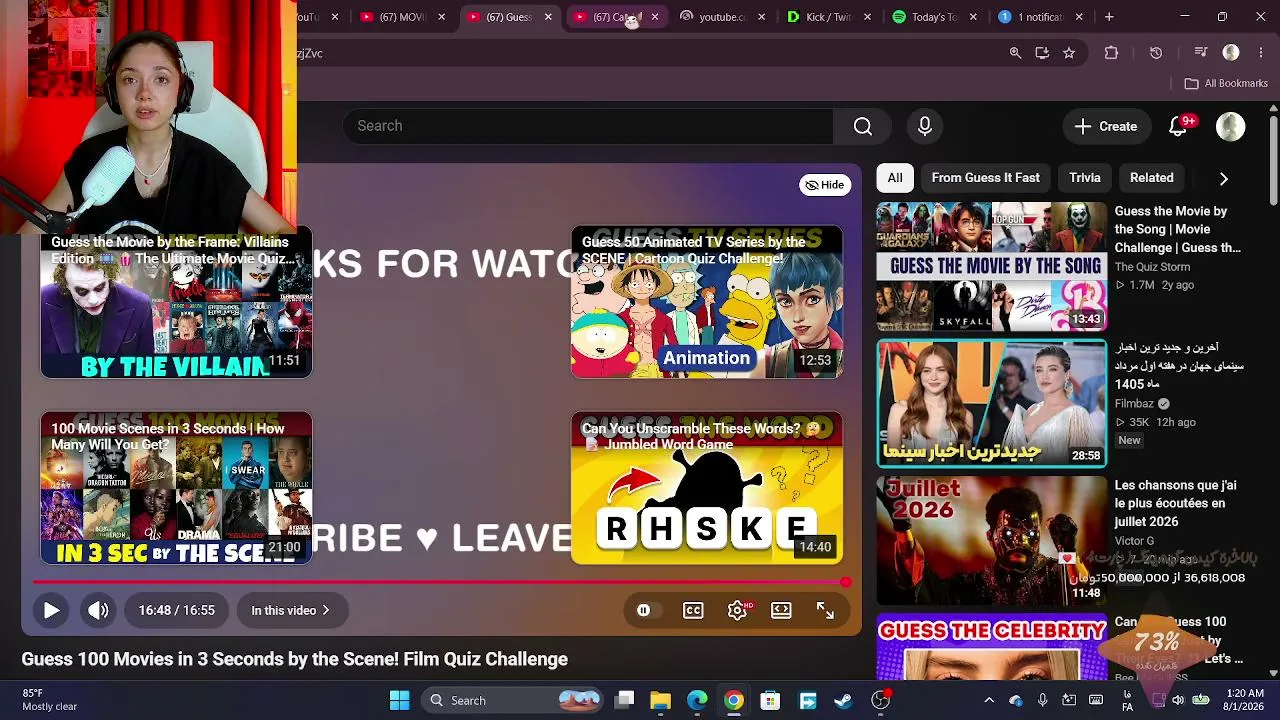Image resolution: width=1280 pixels, height=720 pixels.
Task: Close the Today's Top Spotify tab
Action: tap(973, 17)
